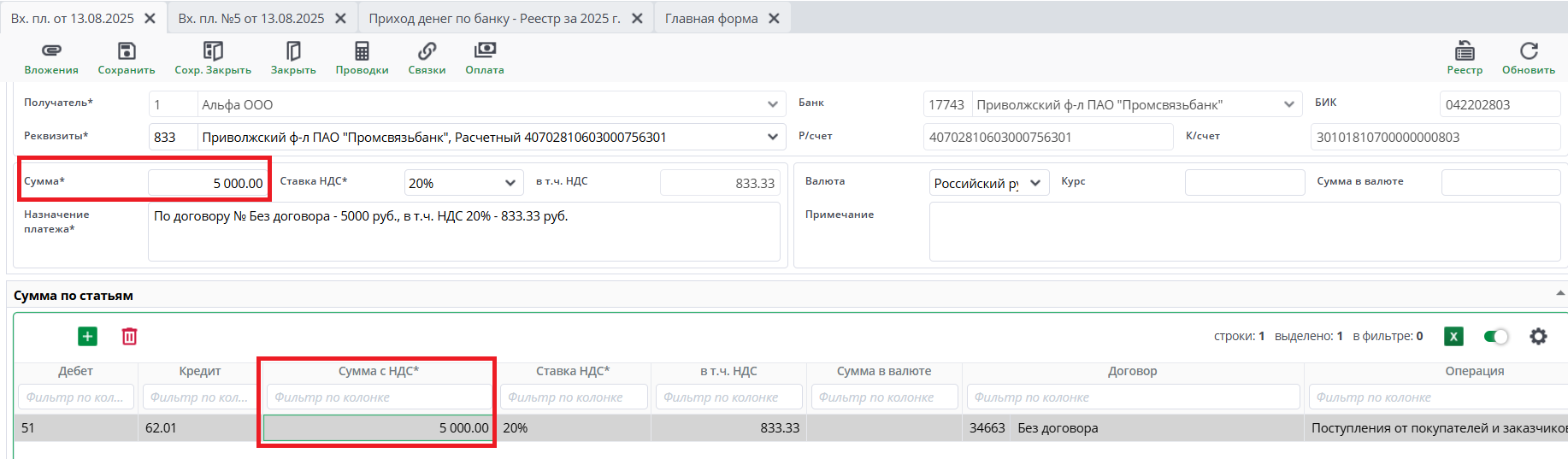Open the Валюта currency dropdown
Screen dimensions: 1568x459
click(1035, 183)
